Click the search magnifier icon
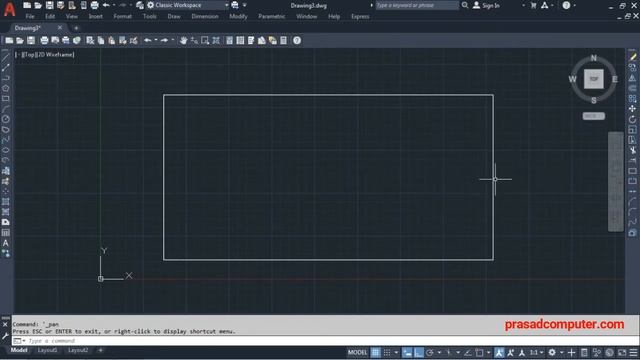Viewport: 640px width, 360px height. [x=465, y=5]
